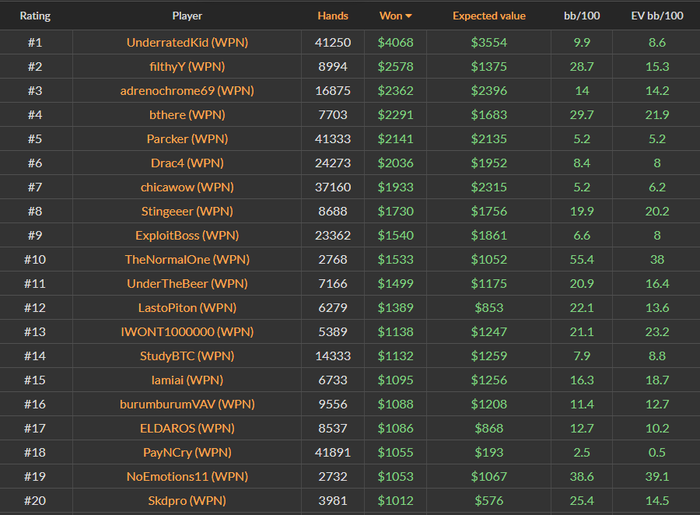The width and height of the screenshot is (700, 515).
Task: Open filthyY (WPN) player link
Action: (187, 66)
